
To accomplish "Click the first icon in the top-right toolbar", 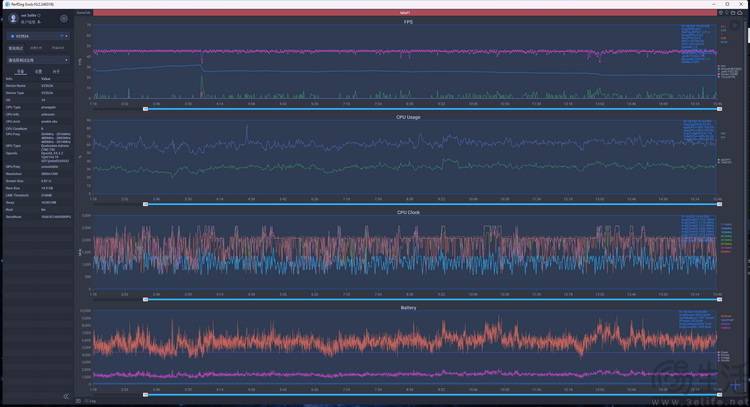I will pyautogui.click(x=721, y=13).
